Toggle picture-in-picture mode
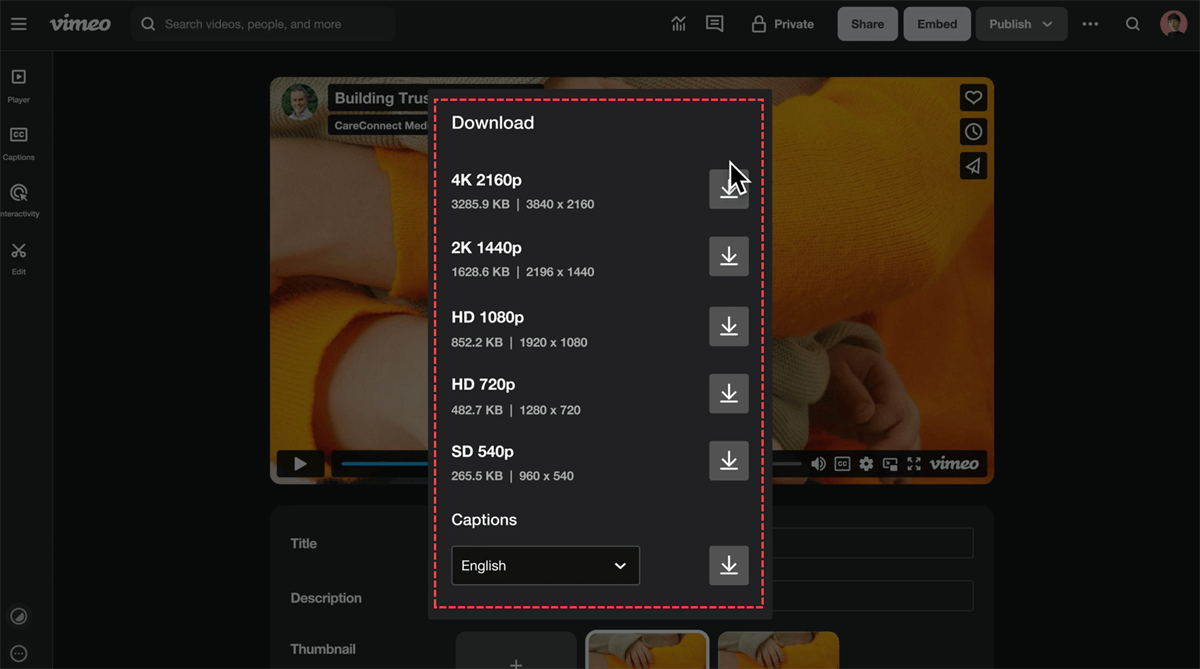The width and height of the screenshot is (1200, 669). [890, 464]
